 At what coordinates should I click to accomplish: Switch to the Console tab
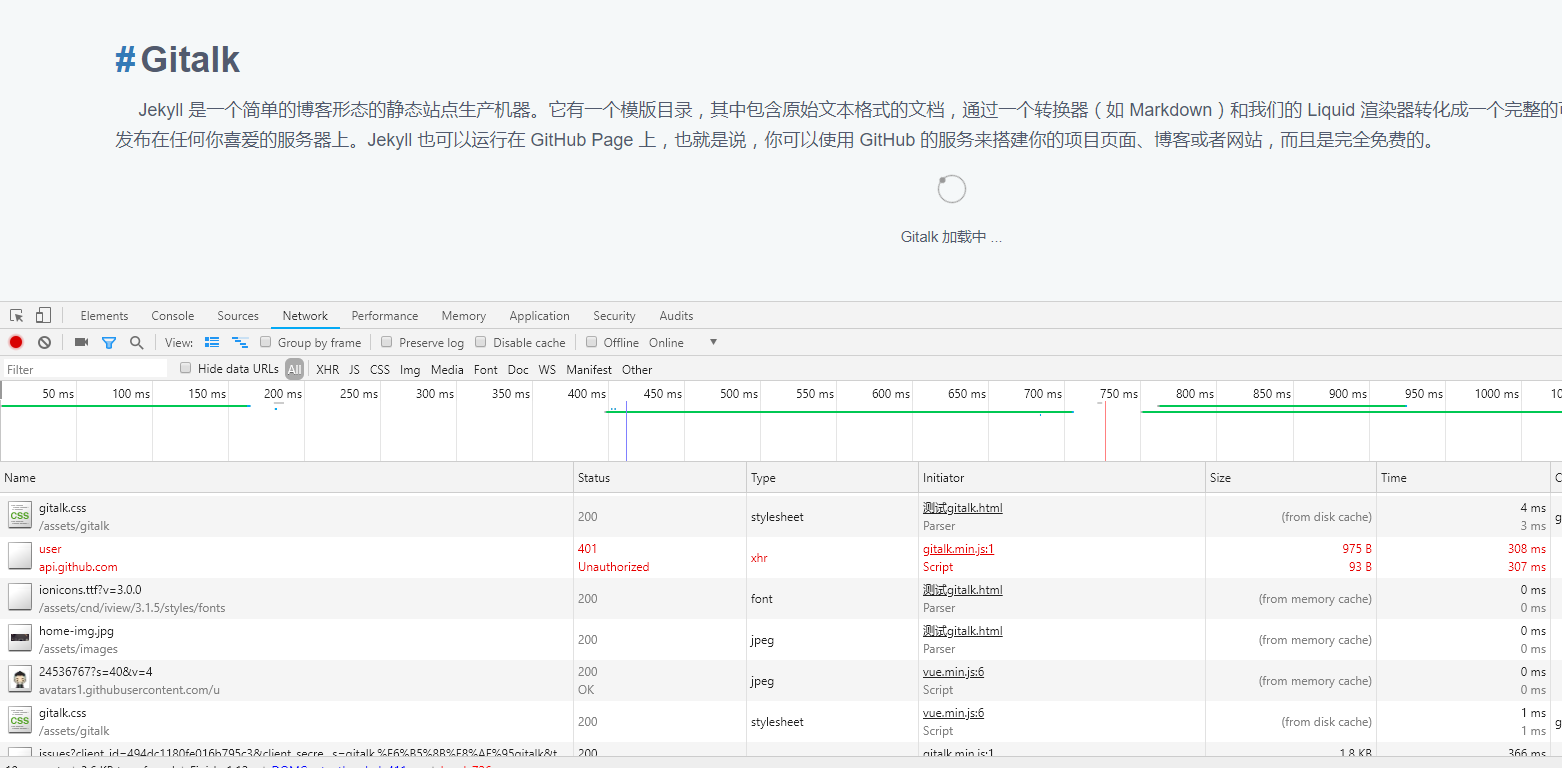[173, 316]
